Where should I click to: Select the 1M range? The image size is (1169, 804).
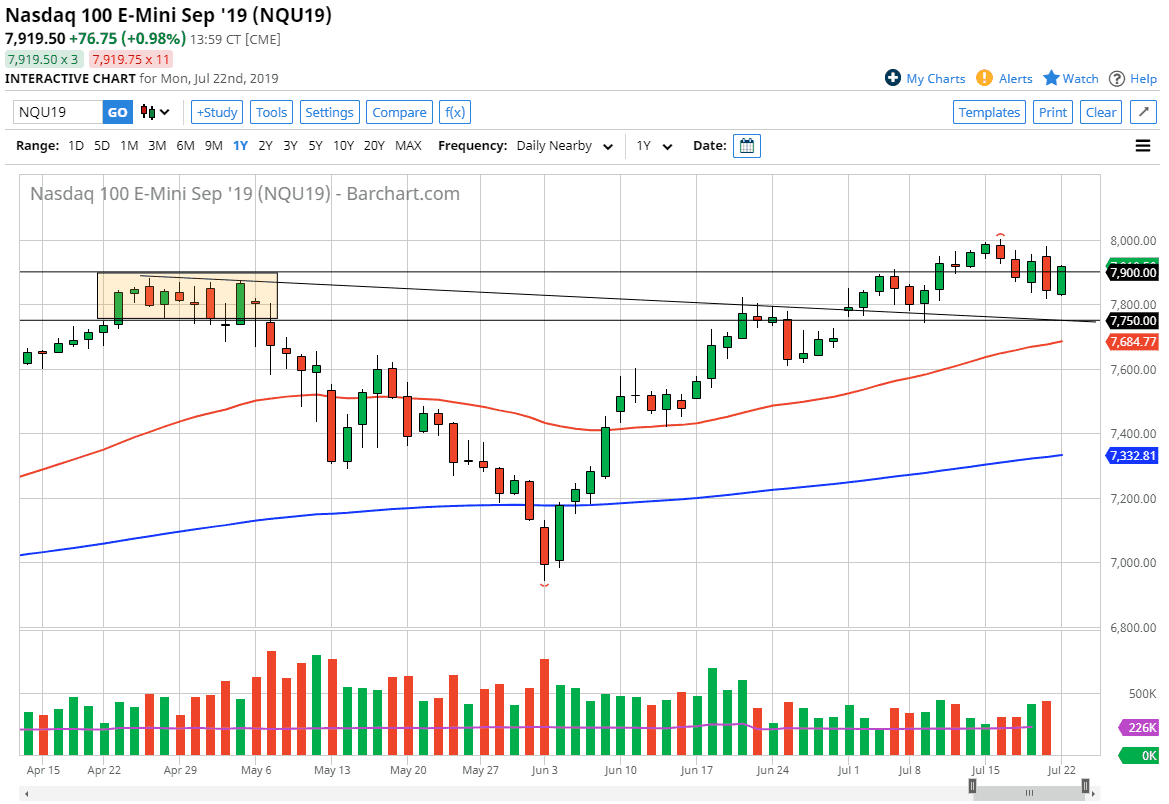[129, 146]
